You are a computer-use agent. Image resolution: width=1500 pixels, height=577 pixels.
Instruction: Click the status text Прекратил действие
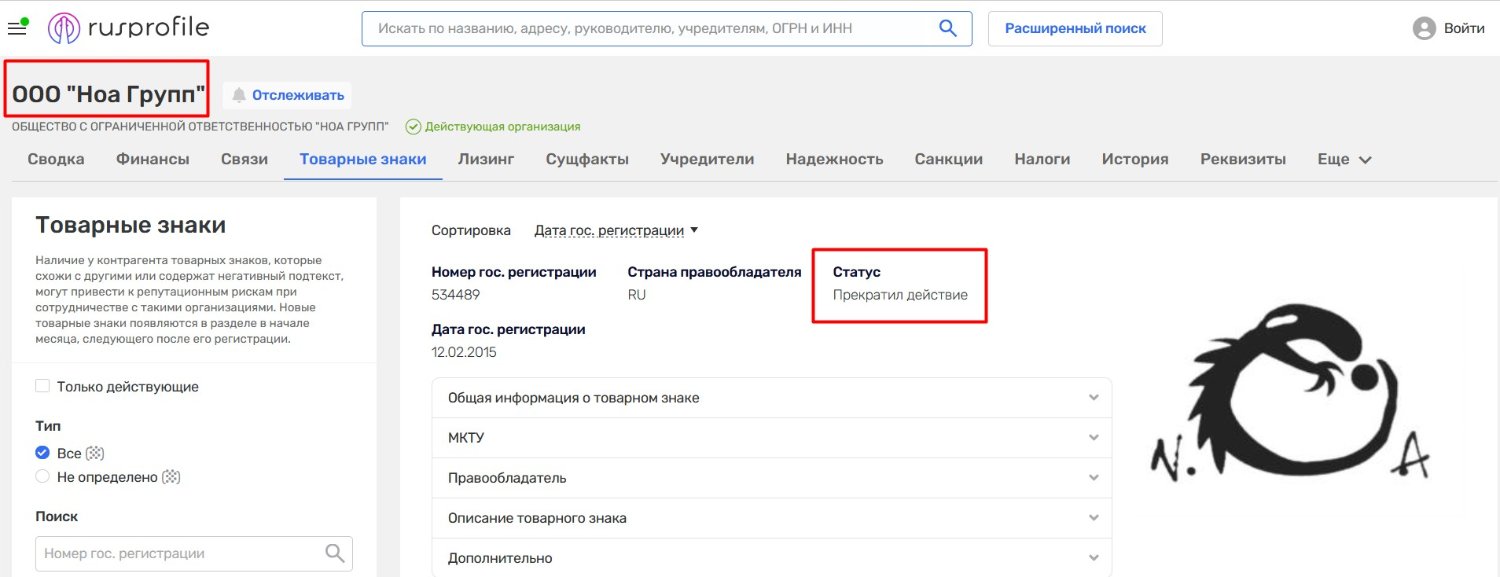coord(900,295)
